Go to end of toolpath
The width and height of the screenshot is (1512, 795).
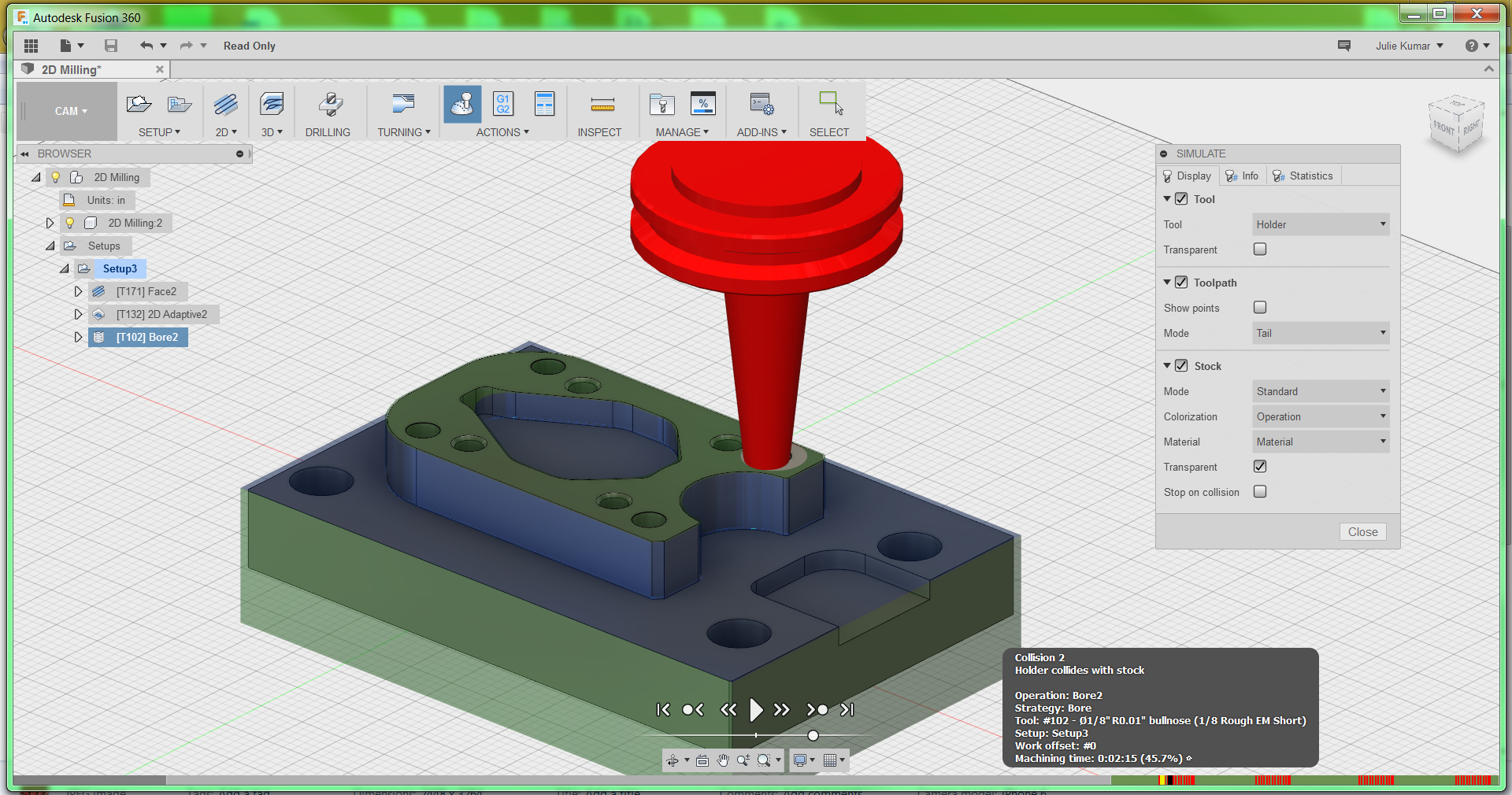(x=847, y=710)
